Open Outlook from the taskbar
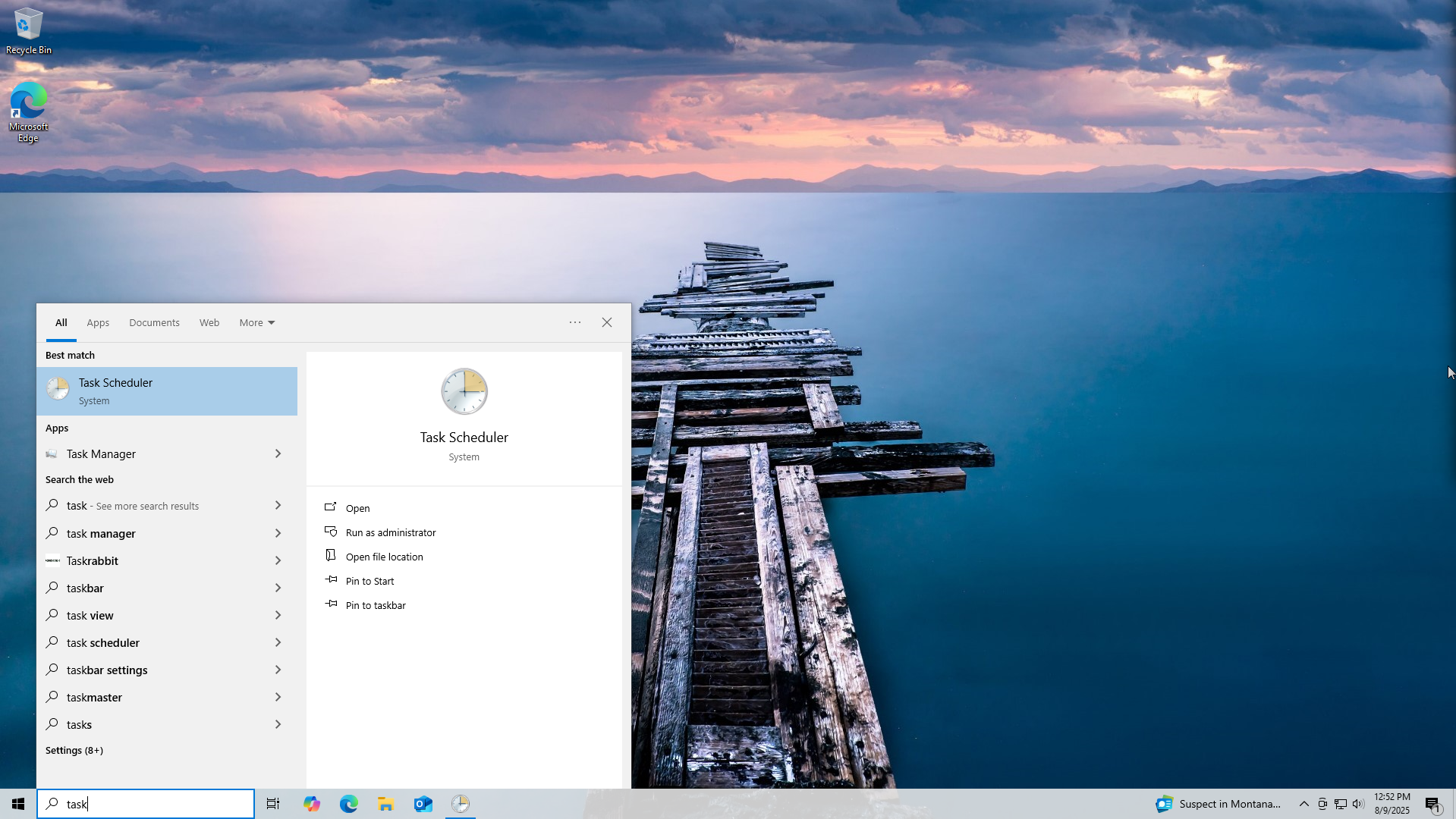Screen dimensions: 1456x819 [423, 804]
